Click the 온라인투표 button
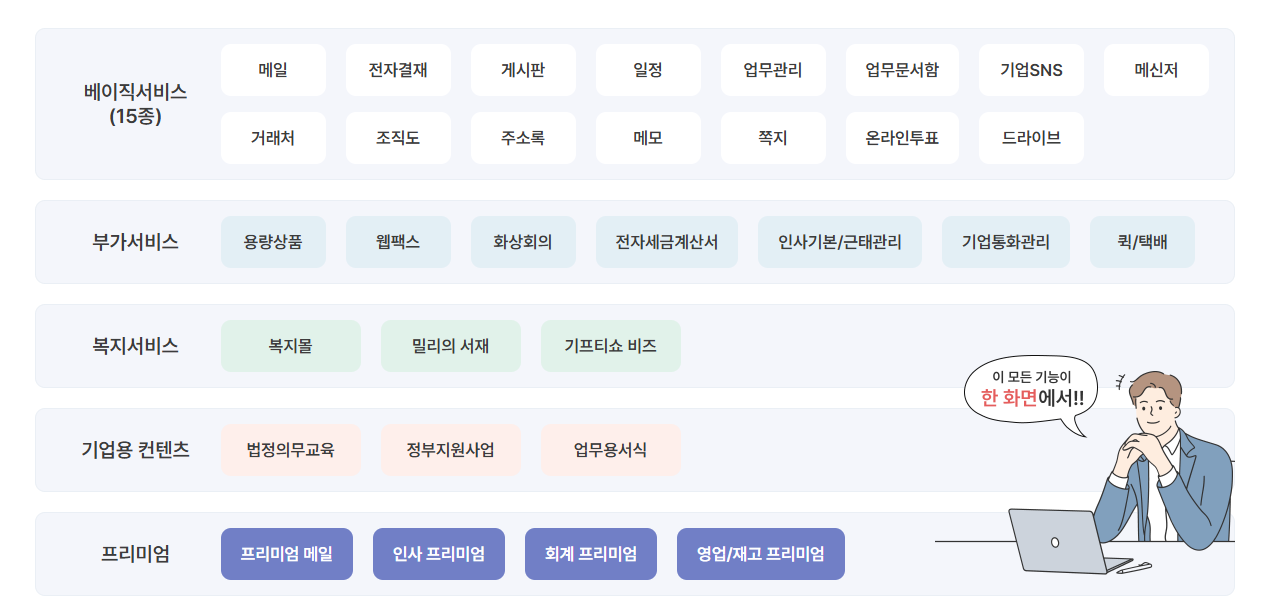 coord(902,138)
